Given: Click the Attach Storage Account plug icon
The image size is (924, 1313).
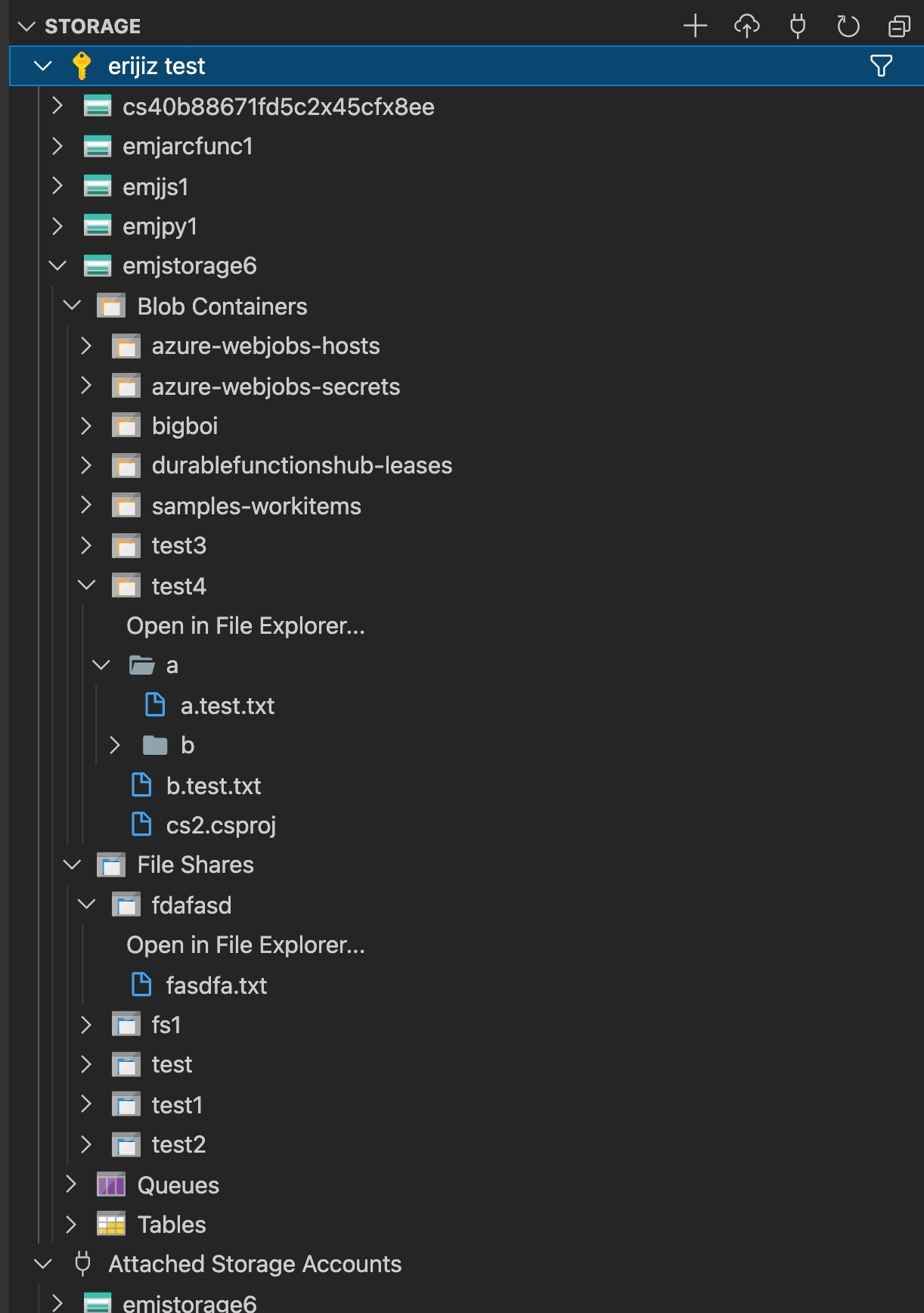Looking at the screenshot, I should [796, 25].
